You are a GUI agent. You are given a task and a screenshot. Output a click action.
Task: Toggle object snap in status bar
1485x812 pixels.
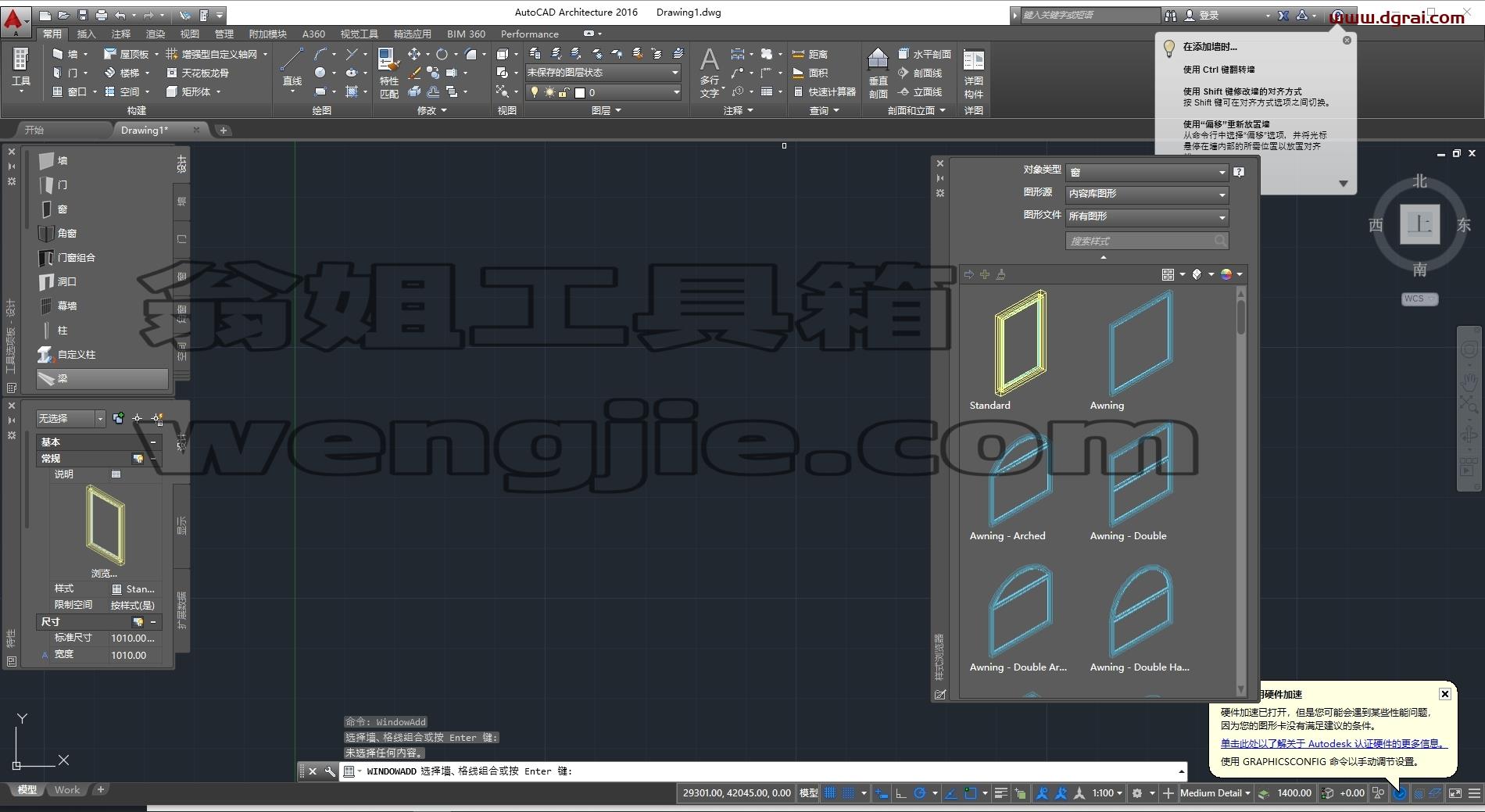coord(970,792)
